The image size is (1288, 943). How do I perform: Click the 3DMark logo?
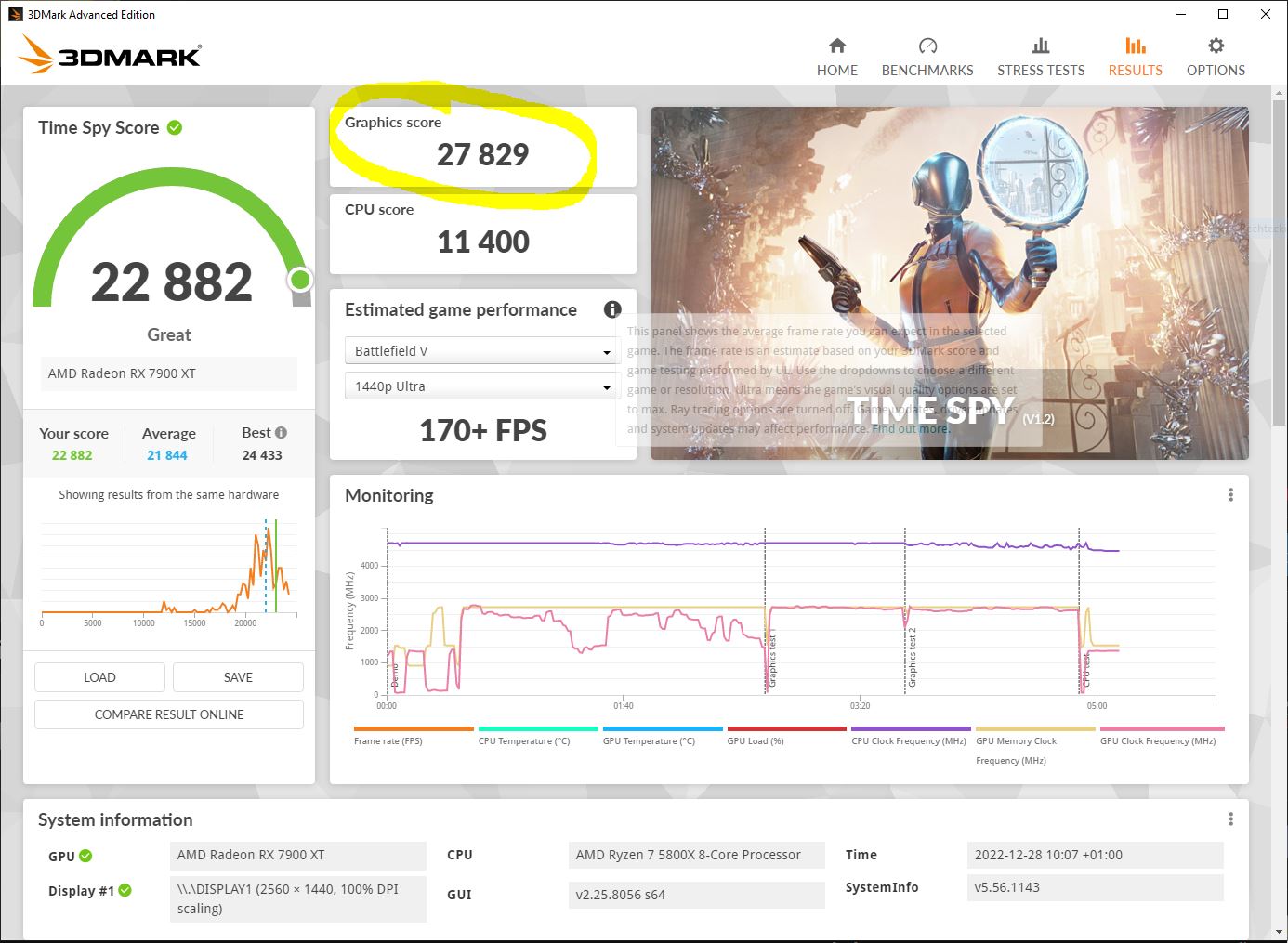tap(110, 55)
